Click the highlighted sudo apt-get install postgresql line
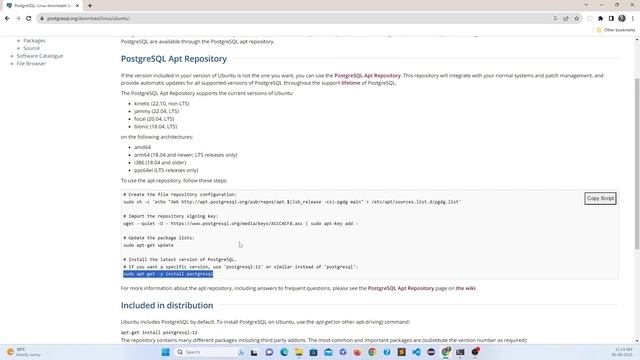 168,274
